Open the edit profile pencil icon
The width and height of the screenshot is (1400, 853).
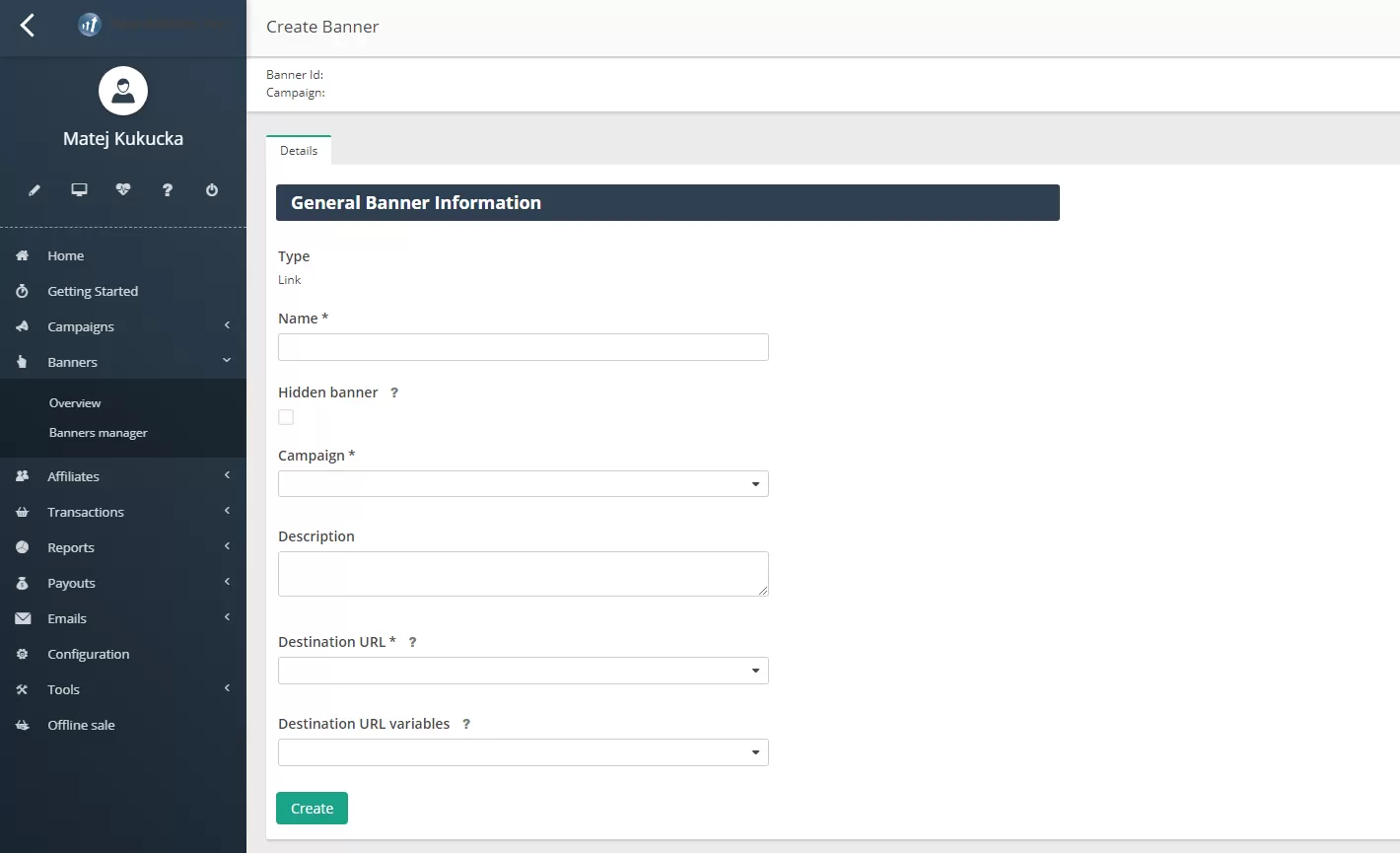point(34,189)
